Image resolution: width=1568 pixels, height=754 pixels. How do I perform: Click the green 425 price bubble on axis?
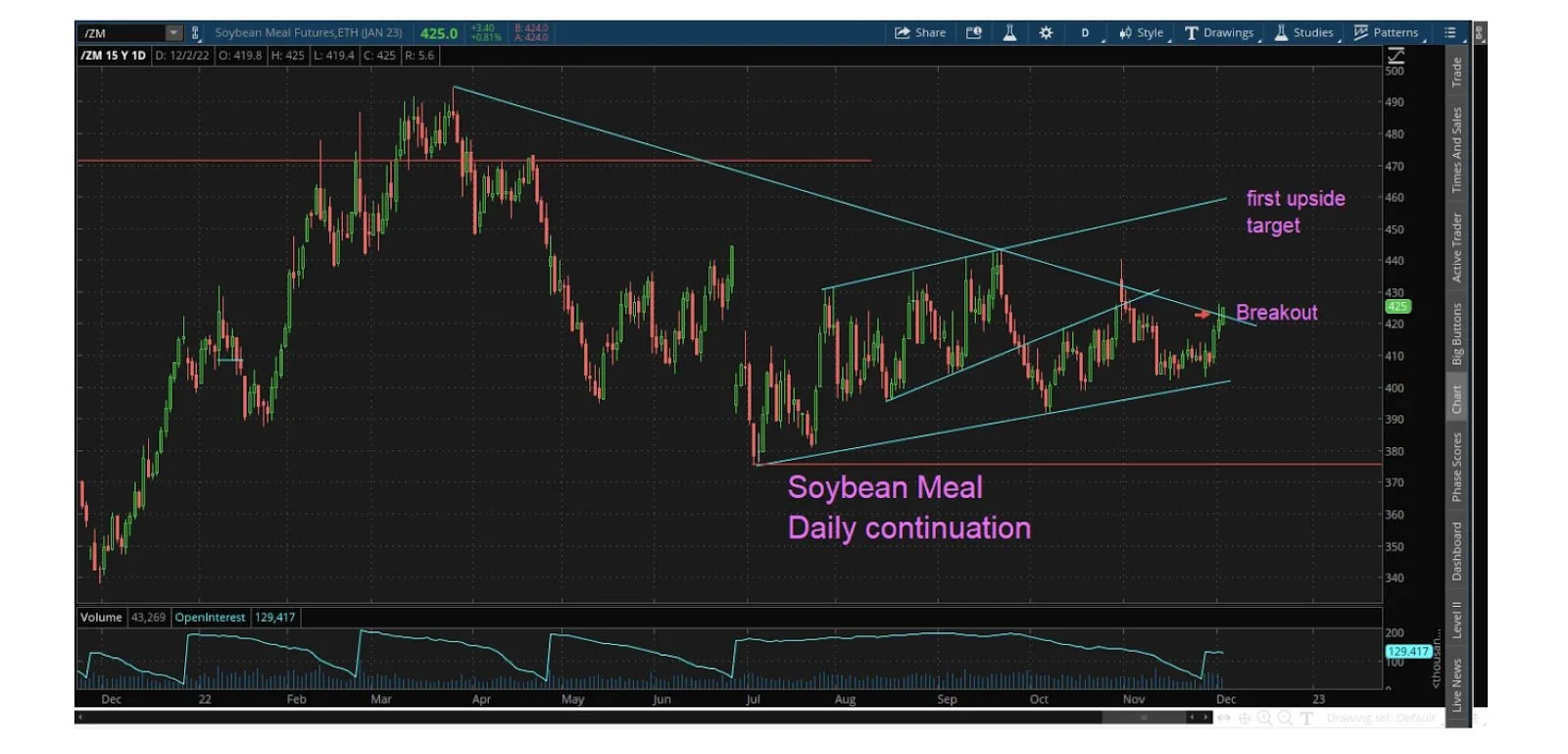(1397, 307)
